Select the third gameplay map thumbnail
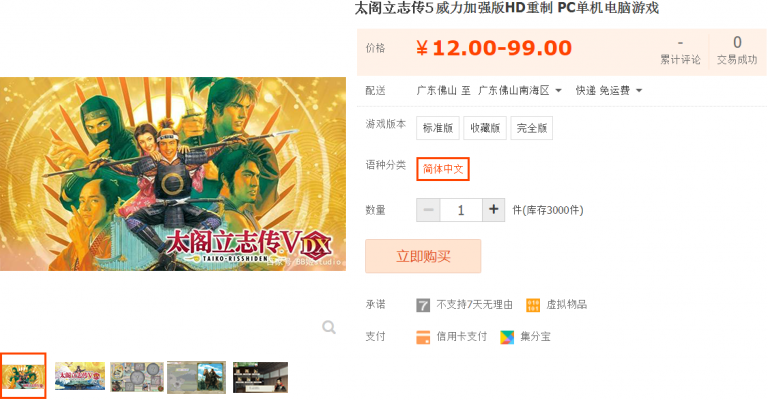This screenshot has height=401, width=768. point(137,377)
